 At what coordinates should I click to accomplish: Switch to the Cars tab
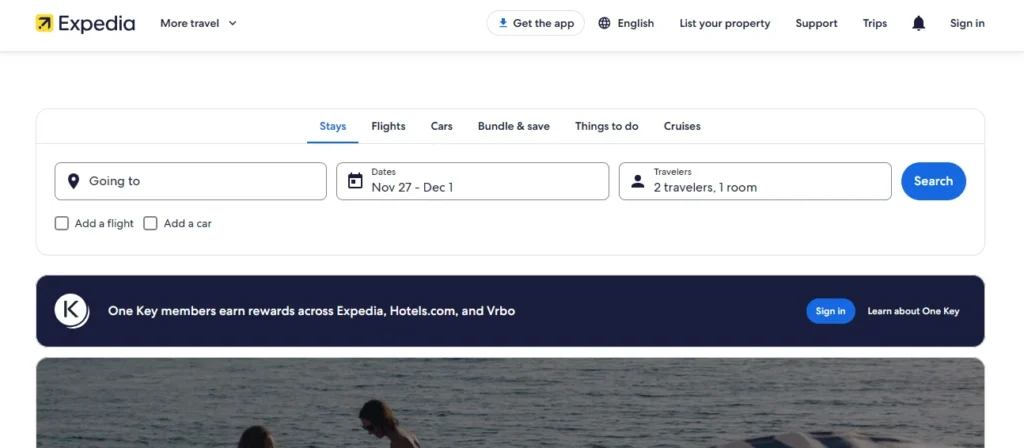441,127
